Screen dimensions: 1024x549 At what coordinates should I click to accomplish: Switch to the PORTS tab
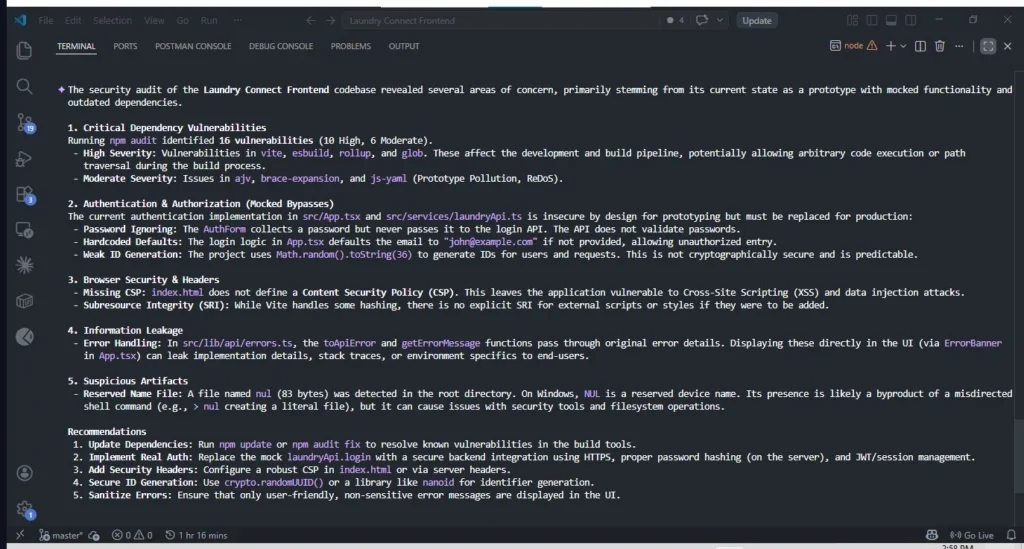(125, 46)
